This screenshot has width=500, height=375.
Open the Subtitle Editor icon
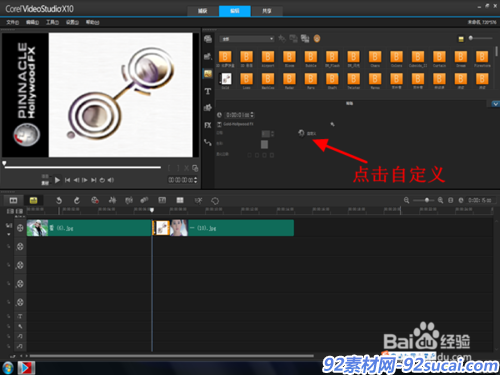click(162, 200)
